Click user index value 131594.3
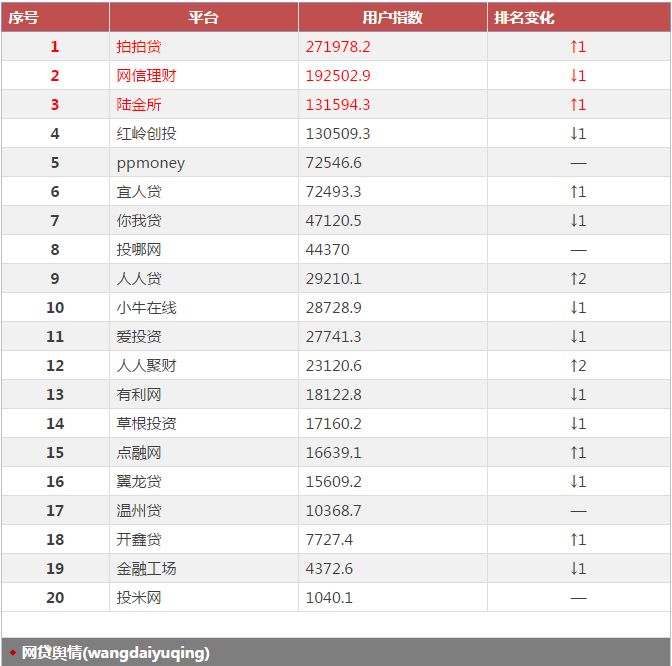 [338, 105]
